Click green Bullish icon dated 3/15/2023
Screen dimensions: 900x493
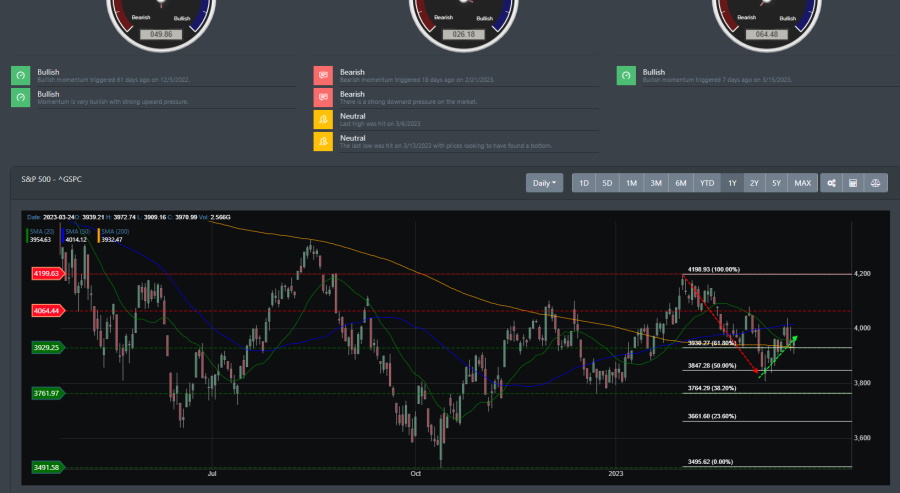pos(626,76)
